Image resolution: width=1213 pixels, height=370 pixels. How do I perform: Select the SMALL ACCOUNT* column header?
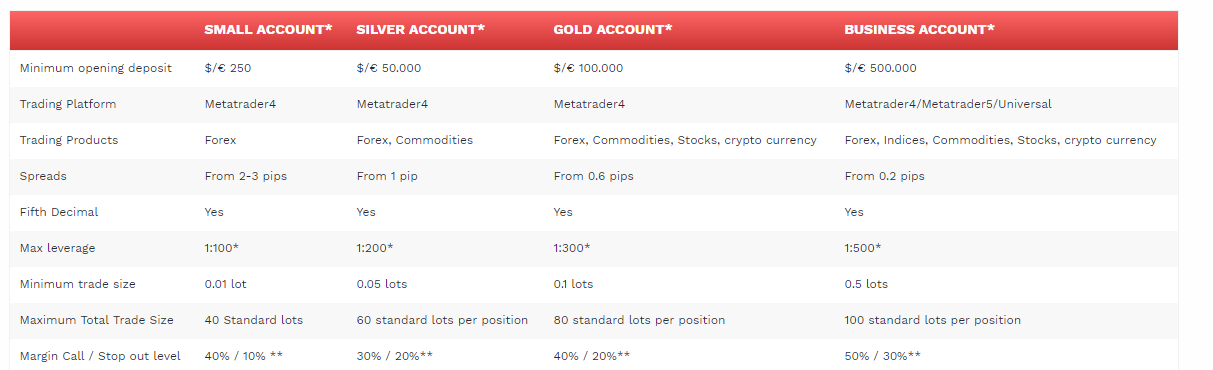click(x=268, y=30)
